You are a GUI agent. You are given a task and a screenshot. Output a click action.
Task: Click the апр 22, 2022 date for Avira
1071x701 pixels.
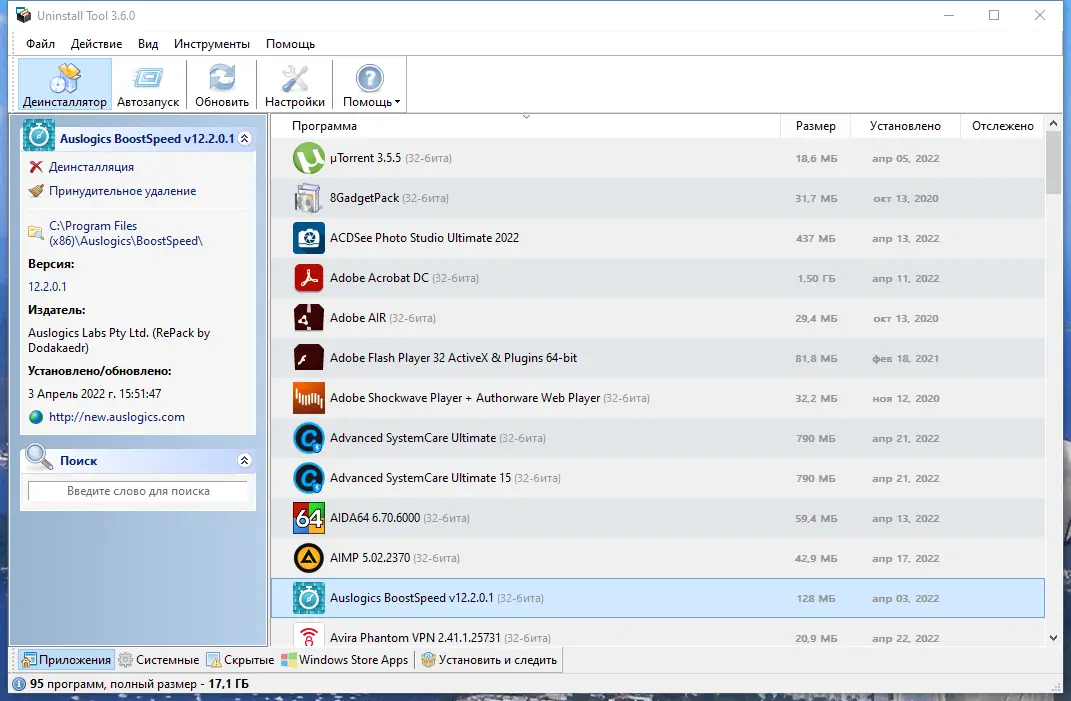905,638
